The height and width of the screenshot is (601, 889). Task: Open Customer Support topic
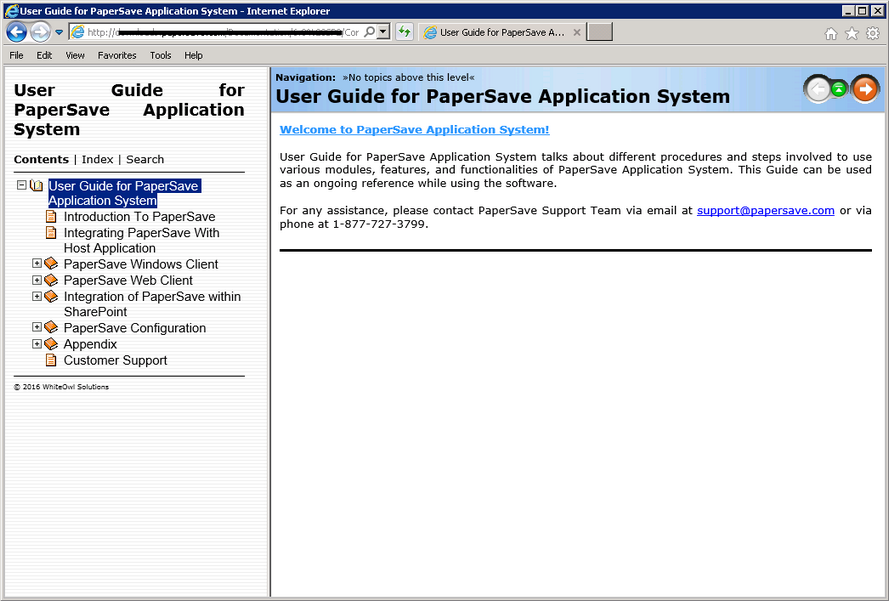point(116,361)
